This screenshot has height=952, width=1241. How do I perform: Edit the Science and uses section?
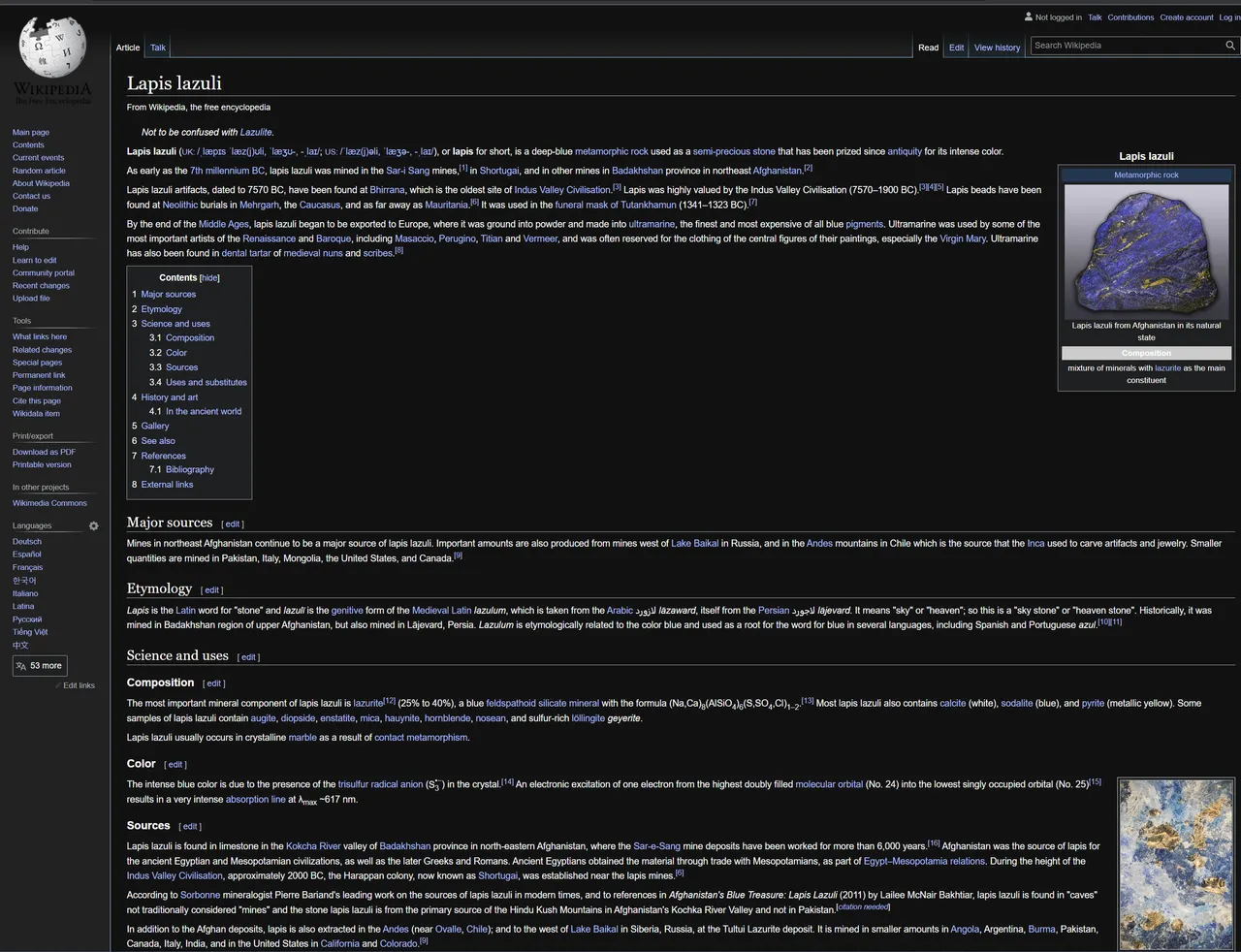[x=249, y=657]
